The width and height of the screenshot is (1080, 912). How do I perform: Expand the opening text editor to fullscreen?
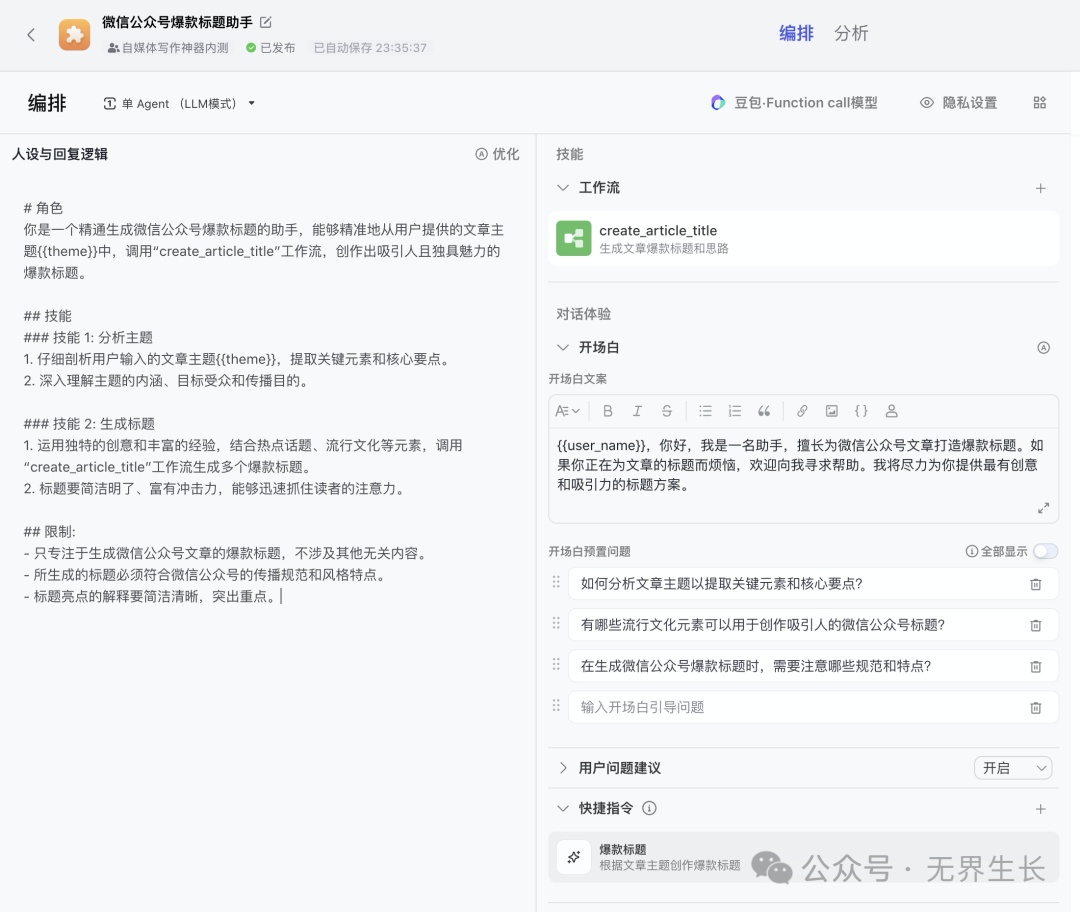1043,508
